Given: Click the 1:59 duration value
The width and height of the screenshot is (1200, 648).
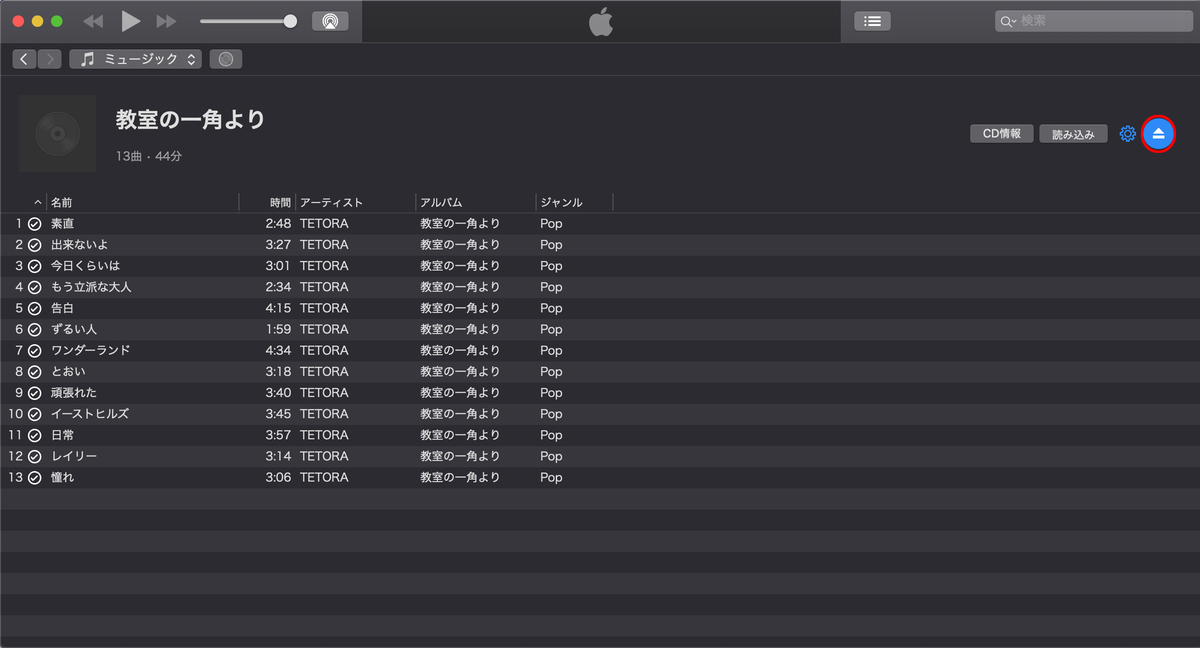Looking at the screenshot, I should pyautogui.click(x=278, y=329).
